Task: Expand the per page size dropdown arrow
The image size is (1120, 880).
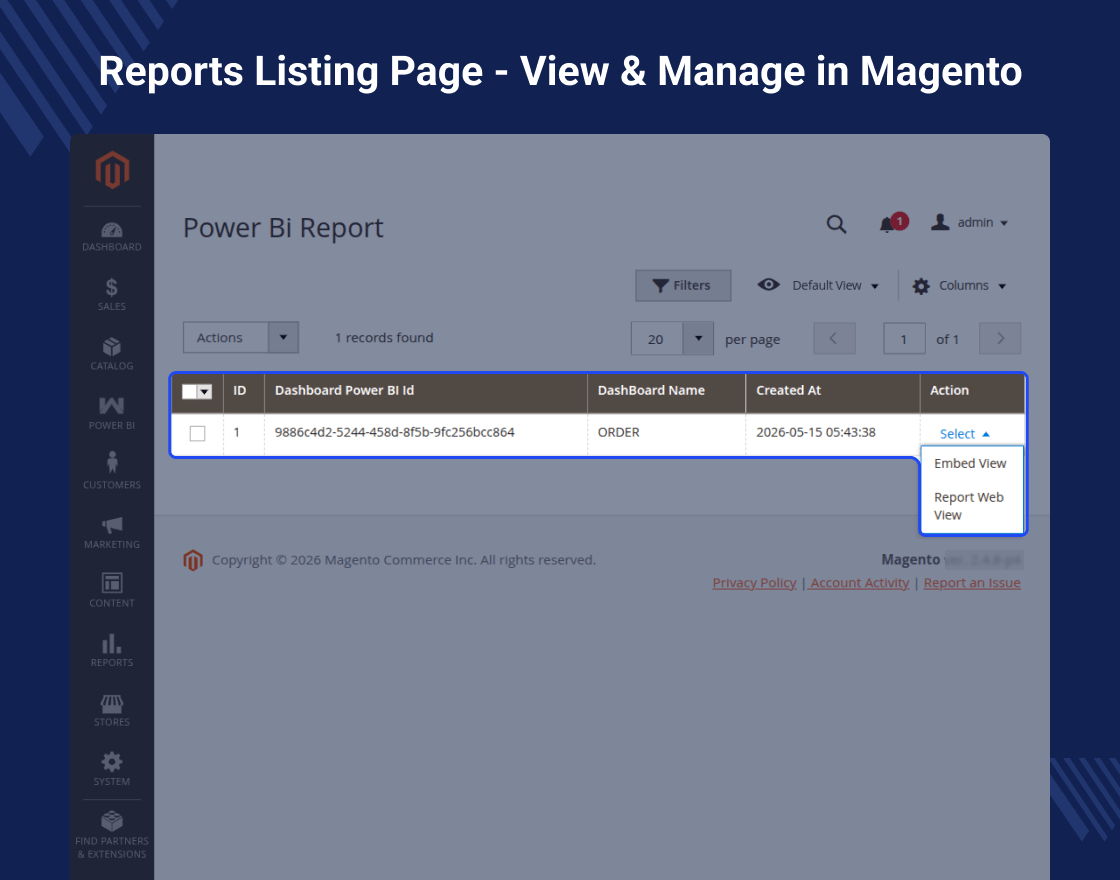Action: [x=699, y=339]
